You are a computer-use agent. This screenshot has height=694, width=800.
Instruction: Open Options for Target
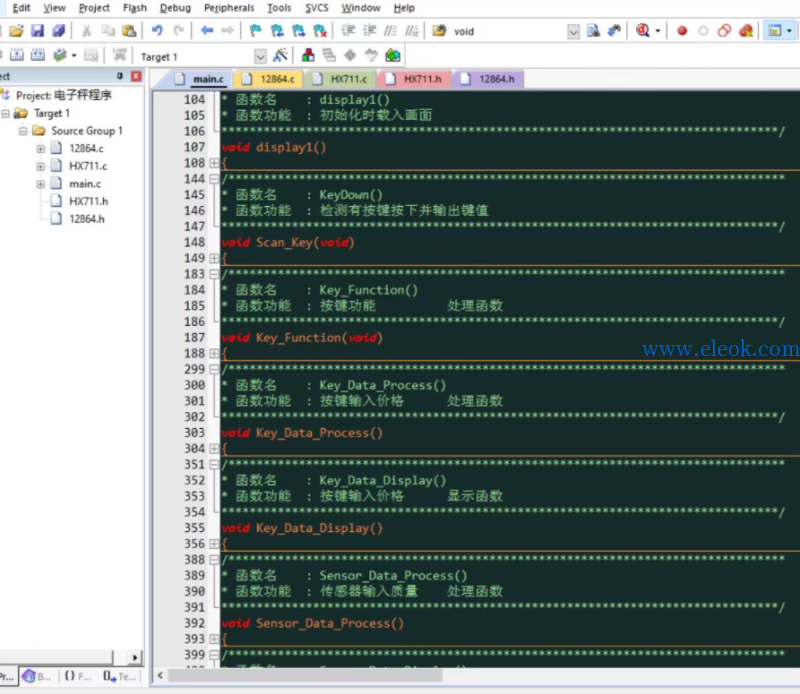click(x=281, y=55)
